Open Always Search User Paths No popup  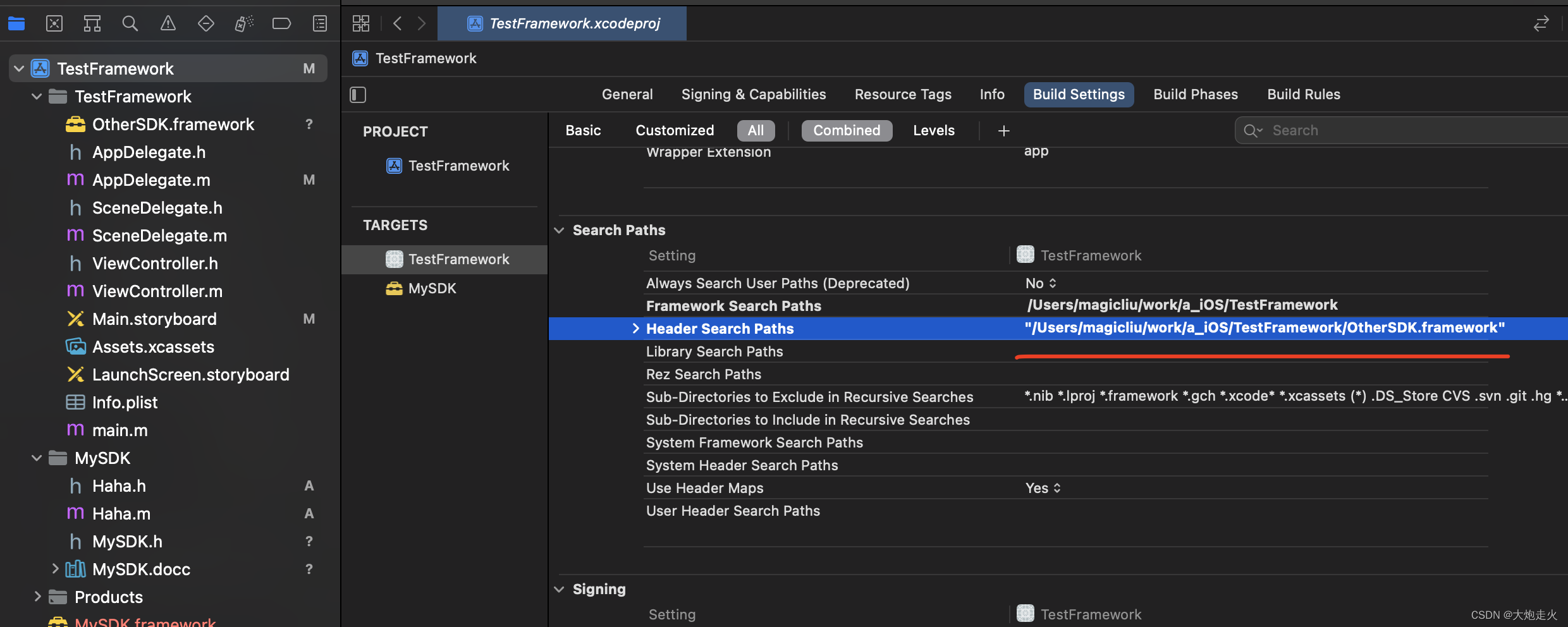tap(1041, 284)
